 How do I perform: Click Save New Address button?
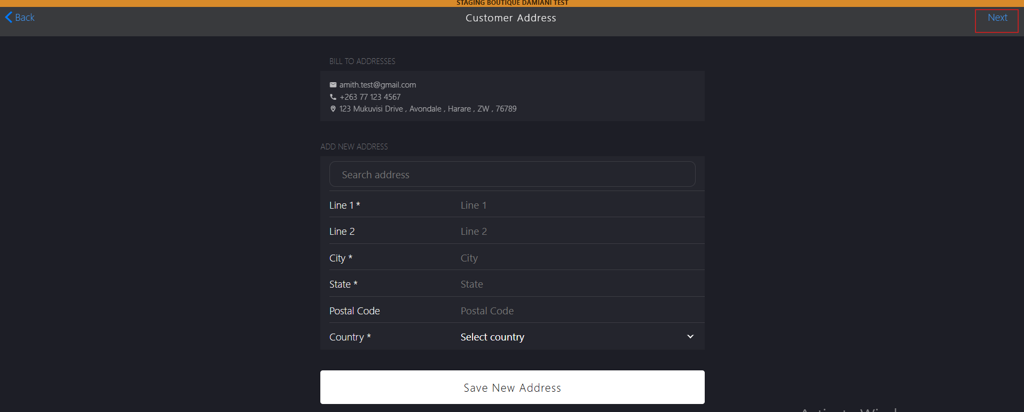512,387
